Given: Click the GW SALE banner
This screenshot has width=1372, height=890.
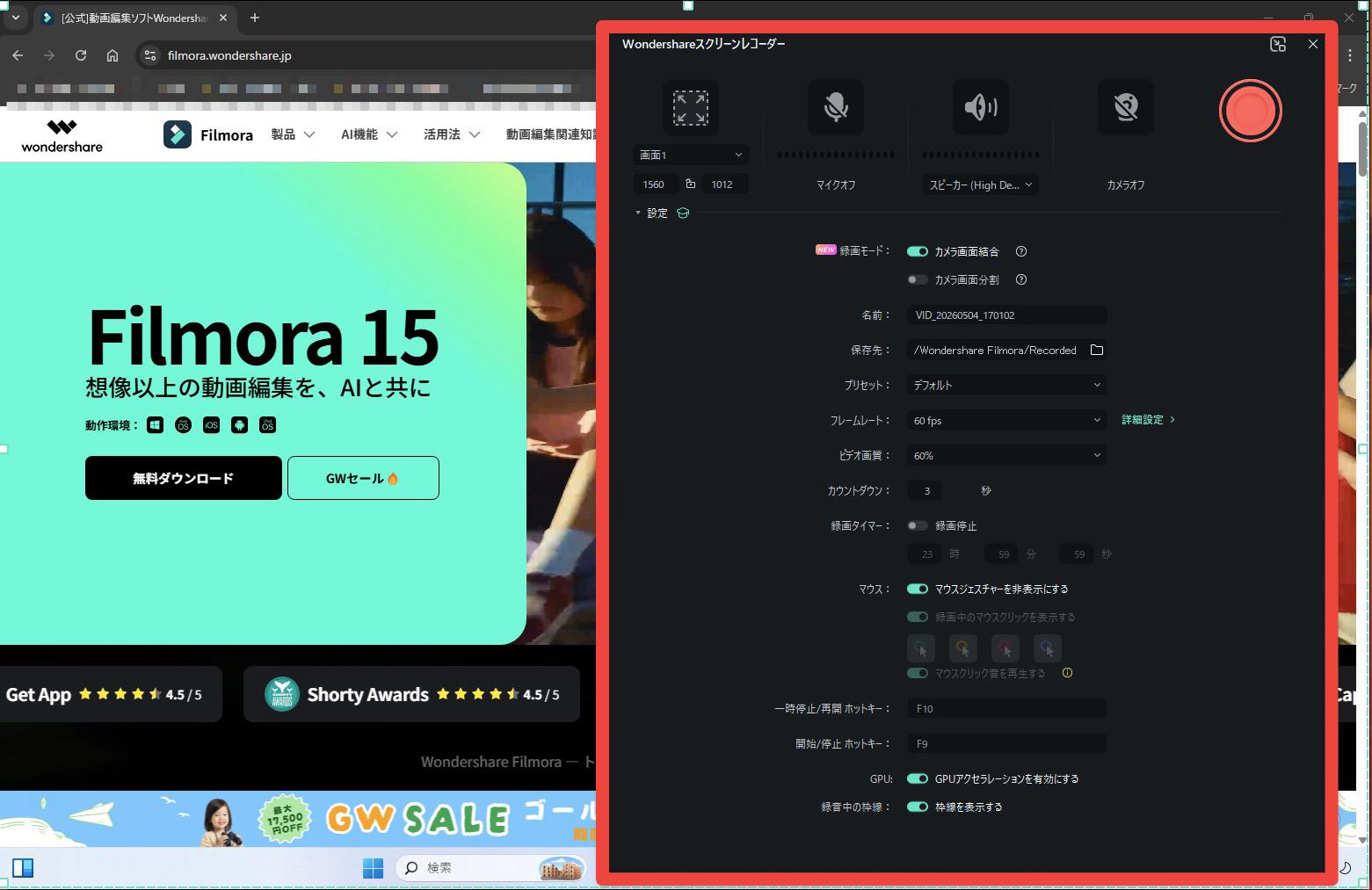Looking at the screenshot, I should [298, 819].
